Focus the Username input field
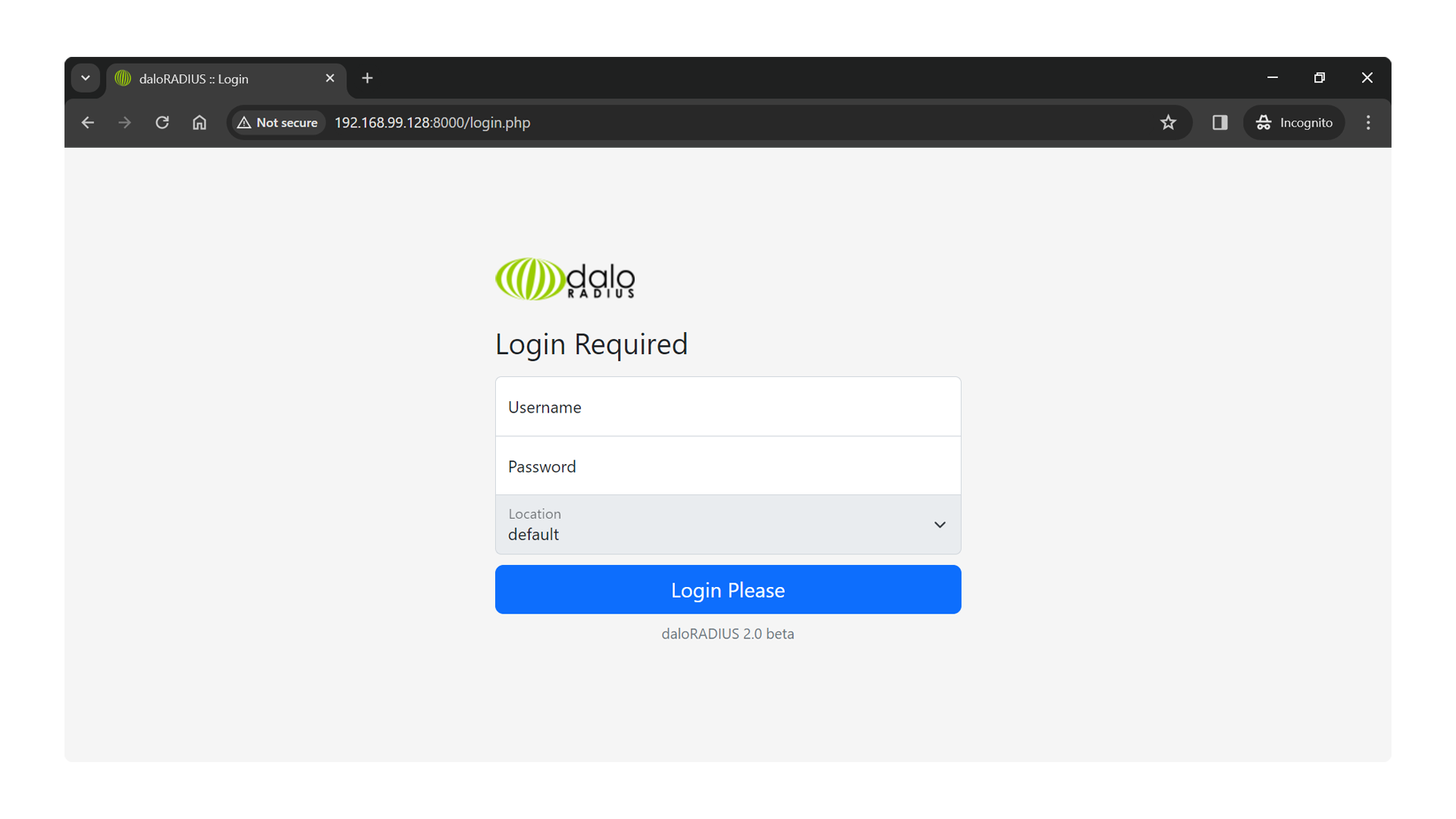Image resolution: width=1456 pixels, height=819 pixels. 728,407
